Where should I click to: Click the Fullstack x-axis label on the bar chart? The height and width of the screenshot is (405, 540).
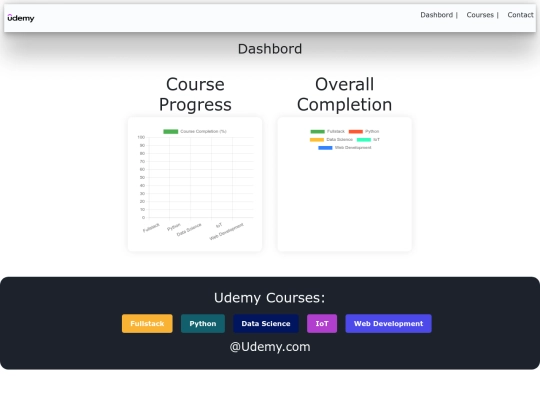[152, 227]
